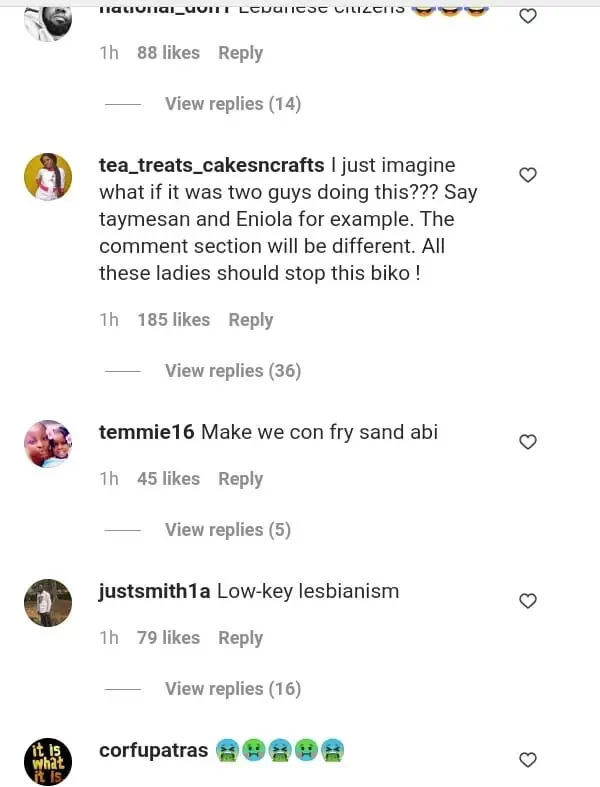This screenshot has width=600, height=787.
Task: Like the top Lebanese citizens comment
Action: coord(528,16)
